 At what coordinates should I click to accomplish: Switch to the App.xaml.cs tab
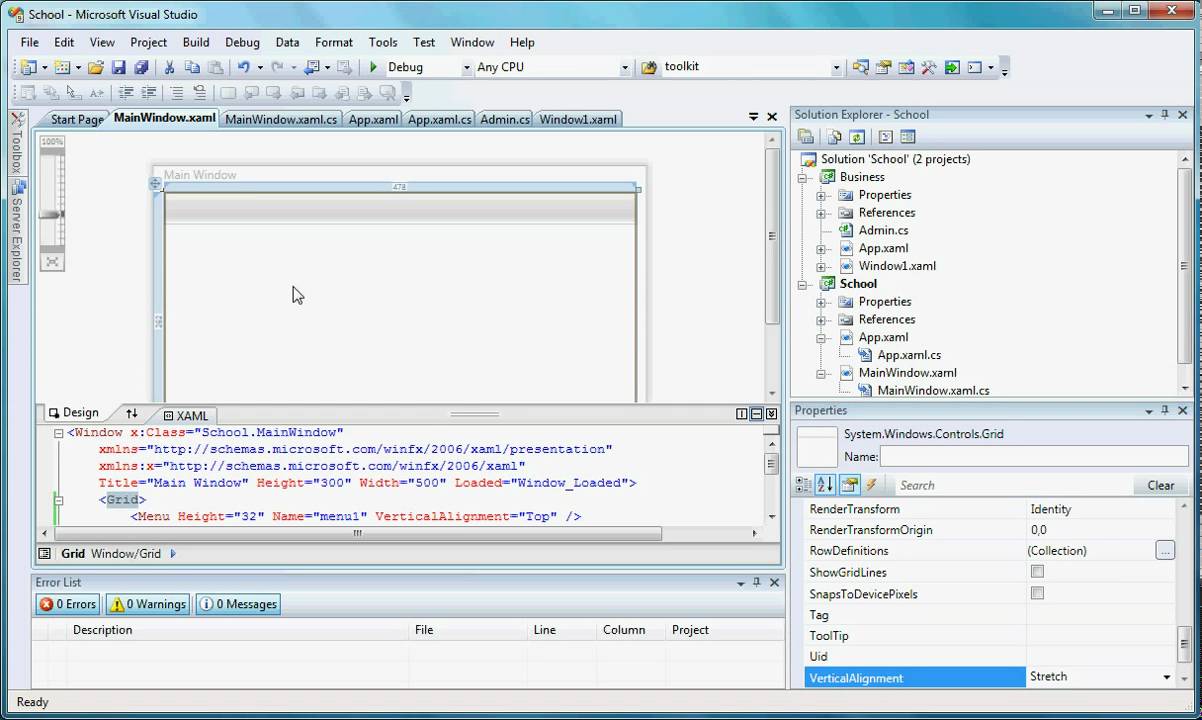(439, 119)
